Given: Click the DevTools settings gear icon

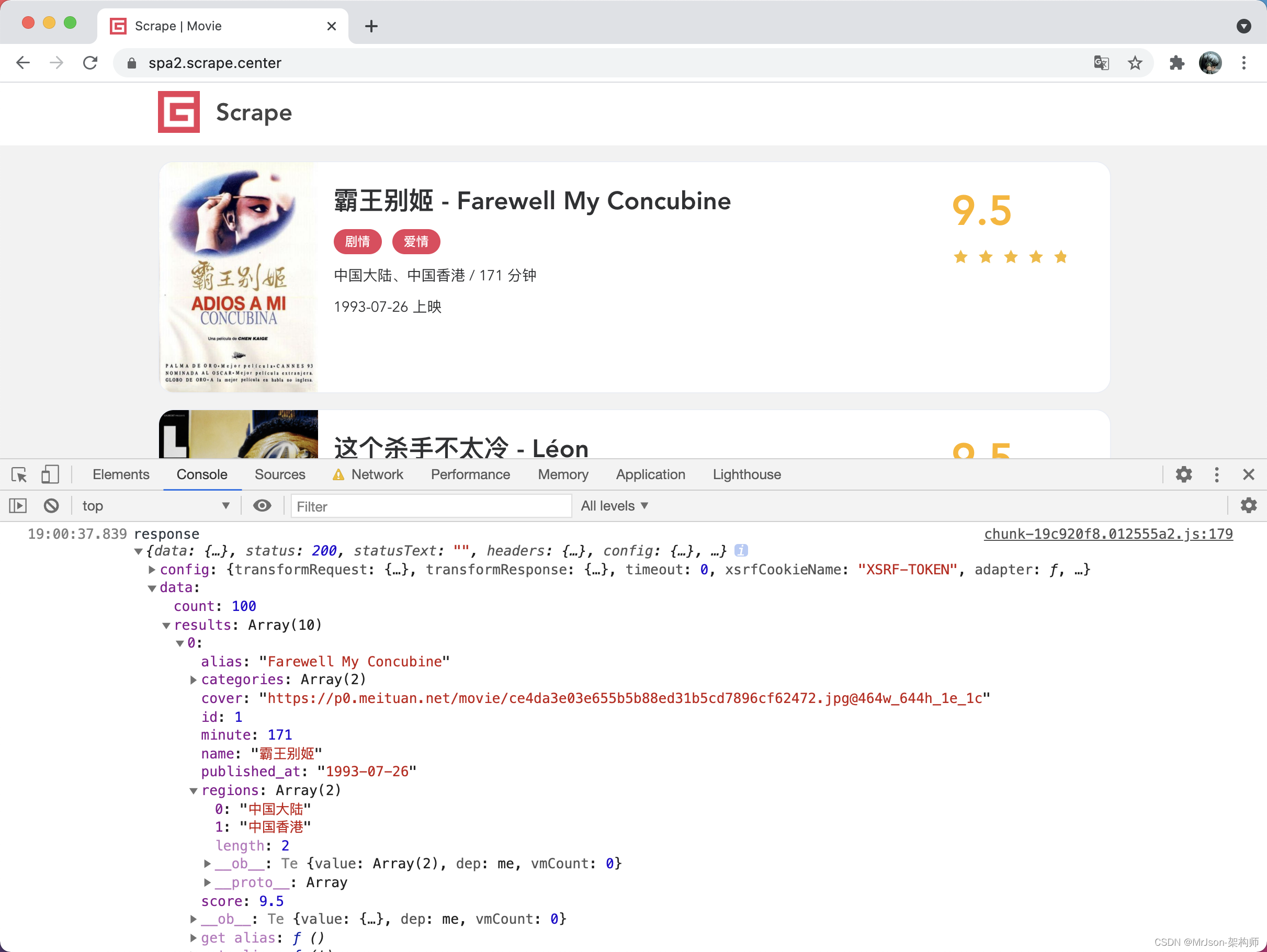Looking at the screenshot, I should pyautogui.click(x=1183, y=474).
